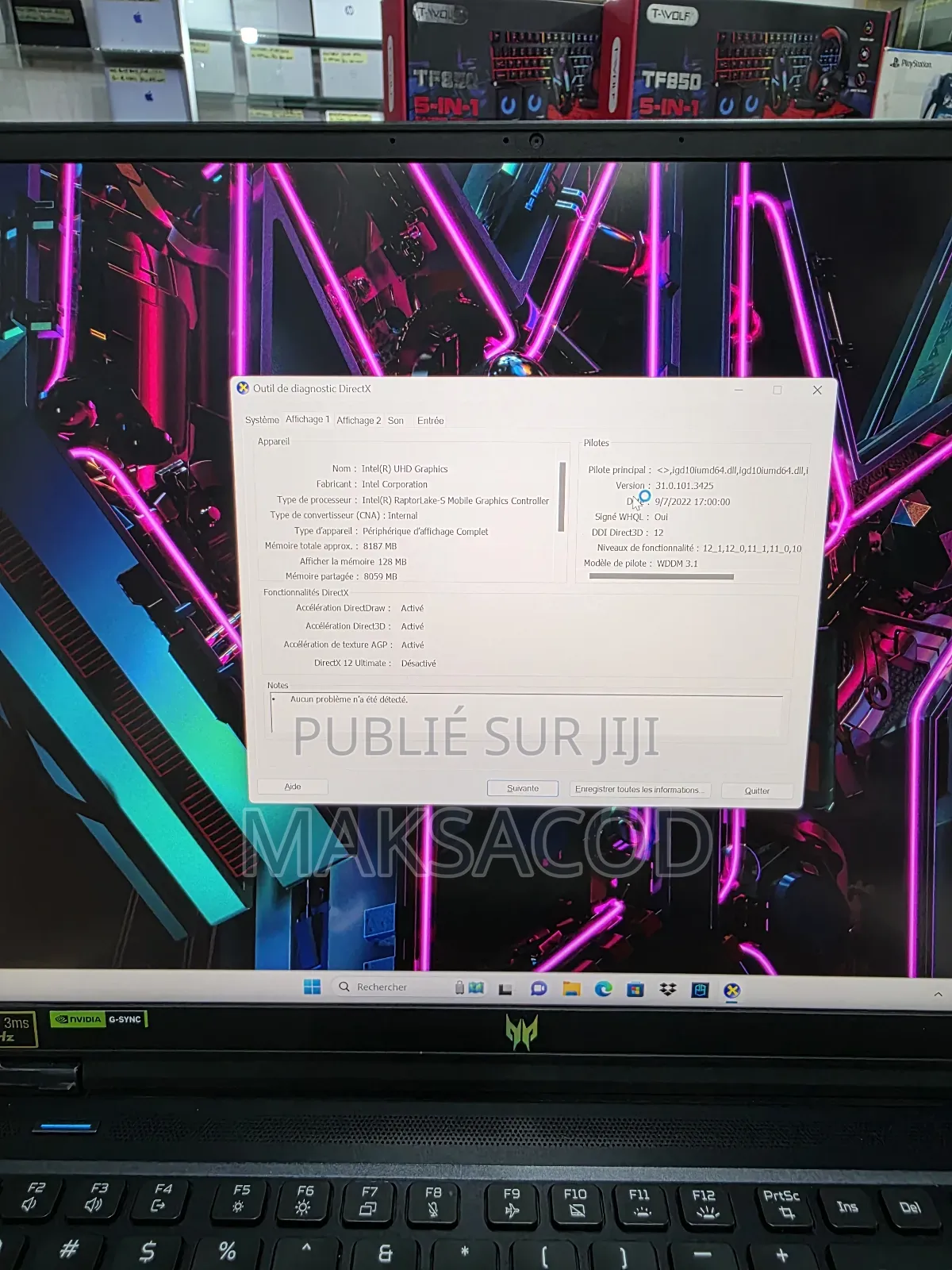Click the Suivante button
Screen dimensions: 952x1270
point(523,788)
